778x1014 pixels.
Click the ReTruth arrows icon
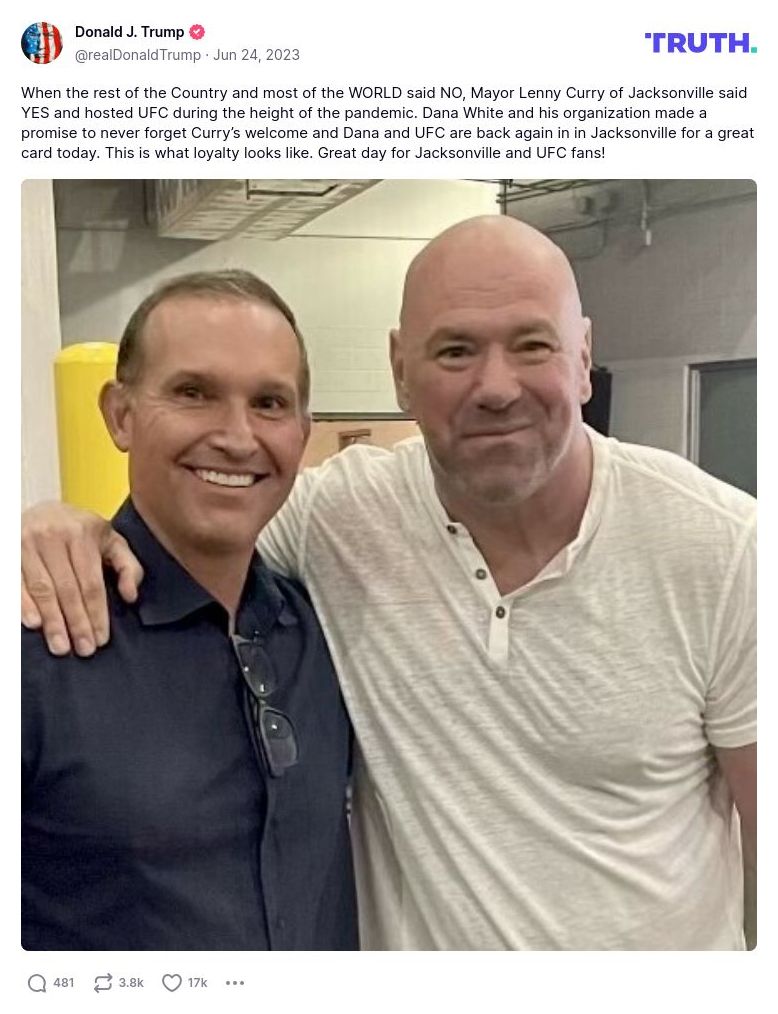coord(103,983)
